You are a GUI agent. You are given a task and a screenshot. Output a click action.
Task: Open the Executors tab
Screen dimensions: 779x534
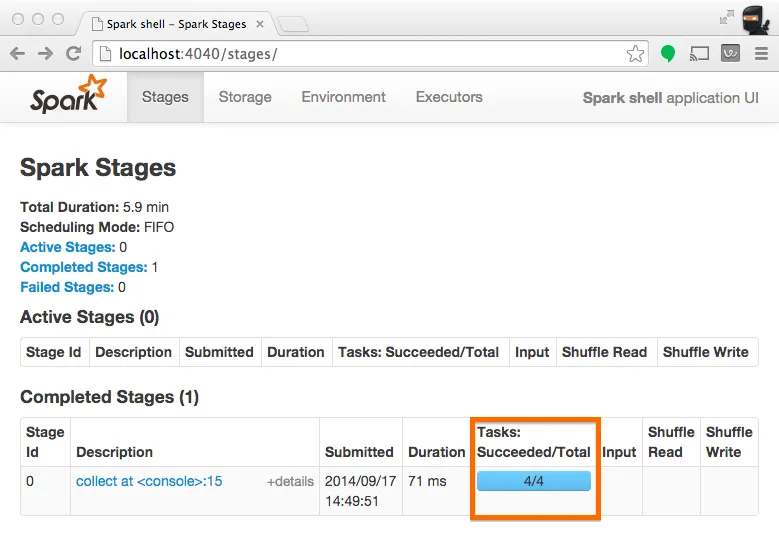449,97
